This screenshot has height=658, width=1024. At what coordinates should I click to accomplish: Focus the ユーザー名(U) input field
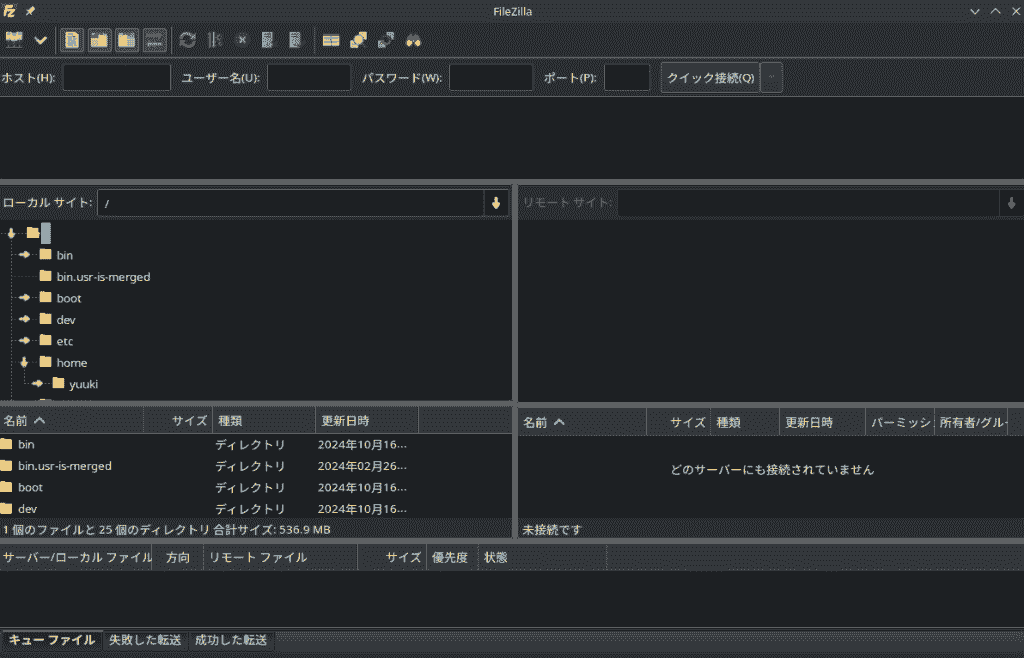pyautogui.click(x=309, y=78)
